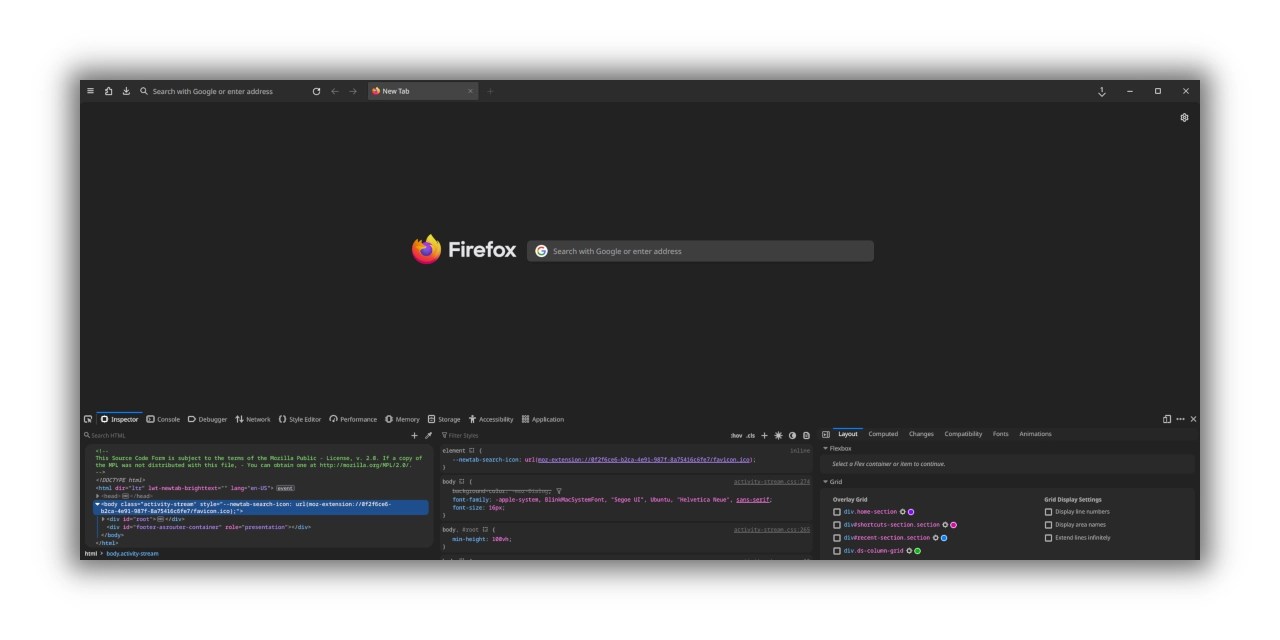Close the developer tools
The width and height of the screenshot is (1280, 640).
point(1193,419)
